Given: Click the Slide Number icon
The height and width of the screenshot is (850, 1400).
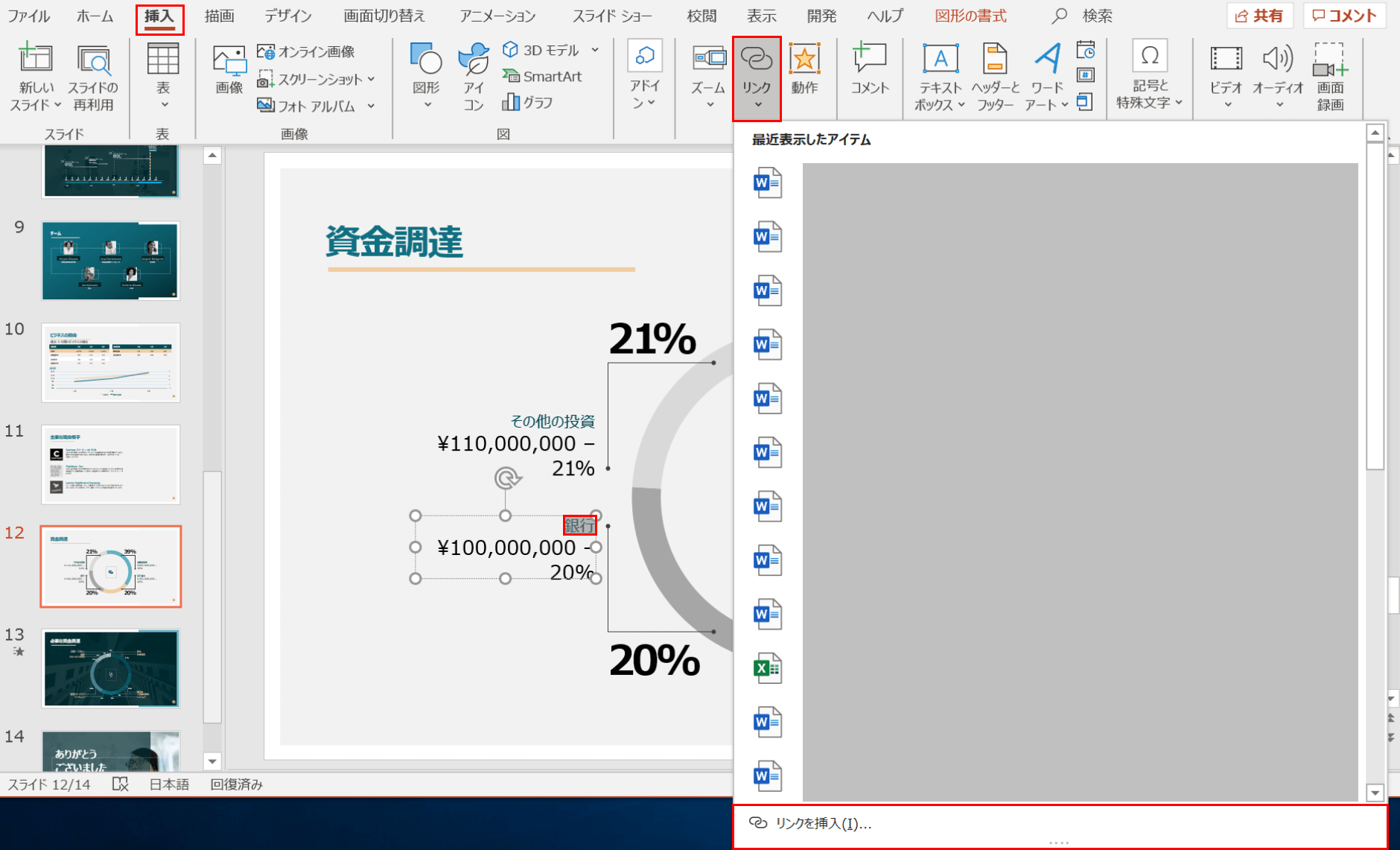Looking at the screenshot, I should (1086, 75).
